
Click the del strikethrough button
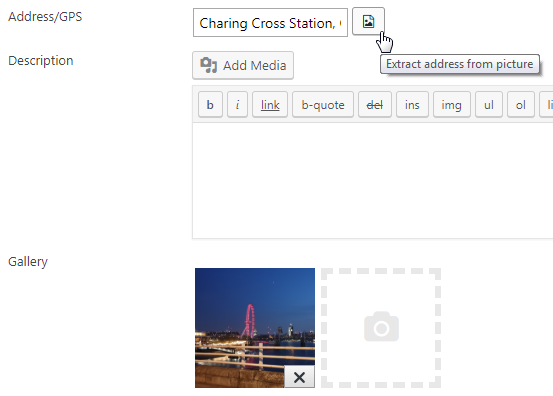[375, 104]
